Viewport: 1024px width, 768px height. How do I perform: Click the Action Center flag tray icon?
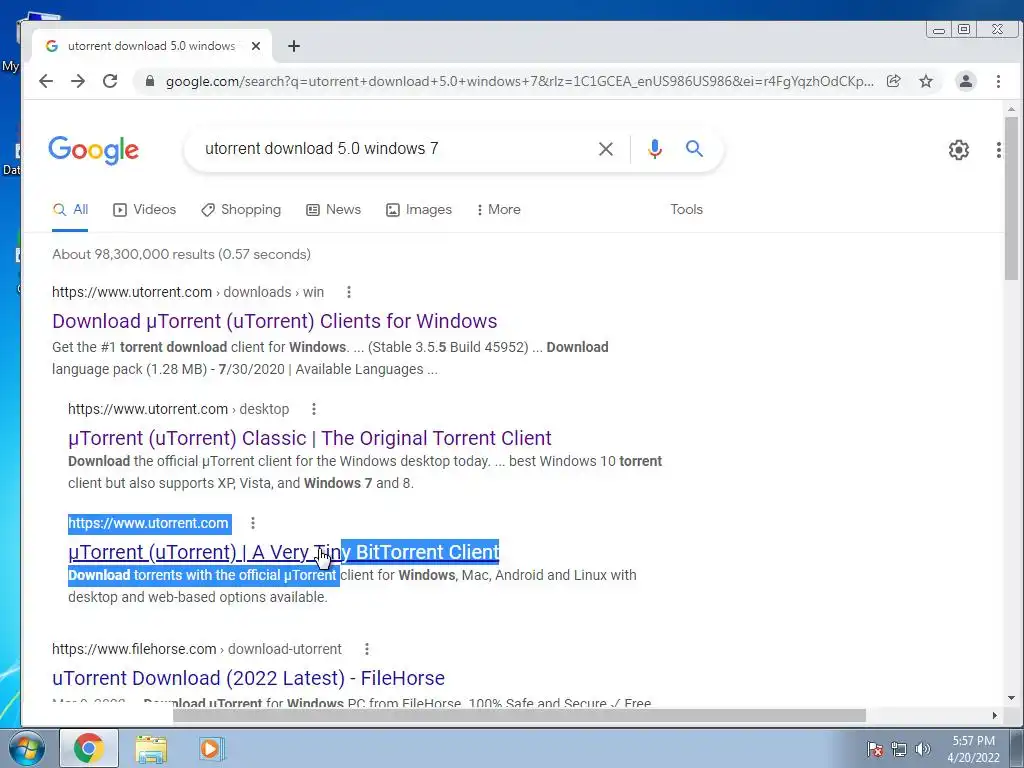875,749
